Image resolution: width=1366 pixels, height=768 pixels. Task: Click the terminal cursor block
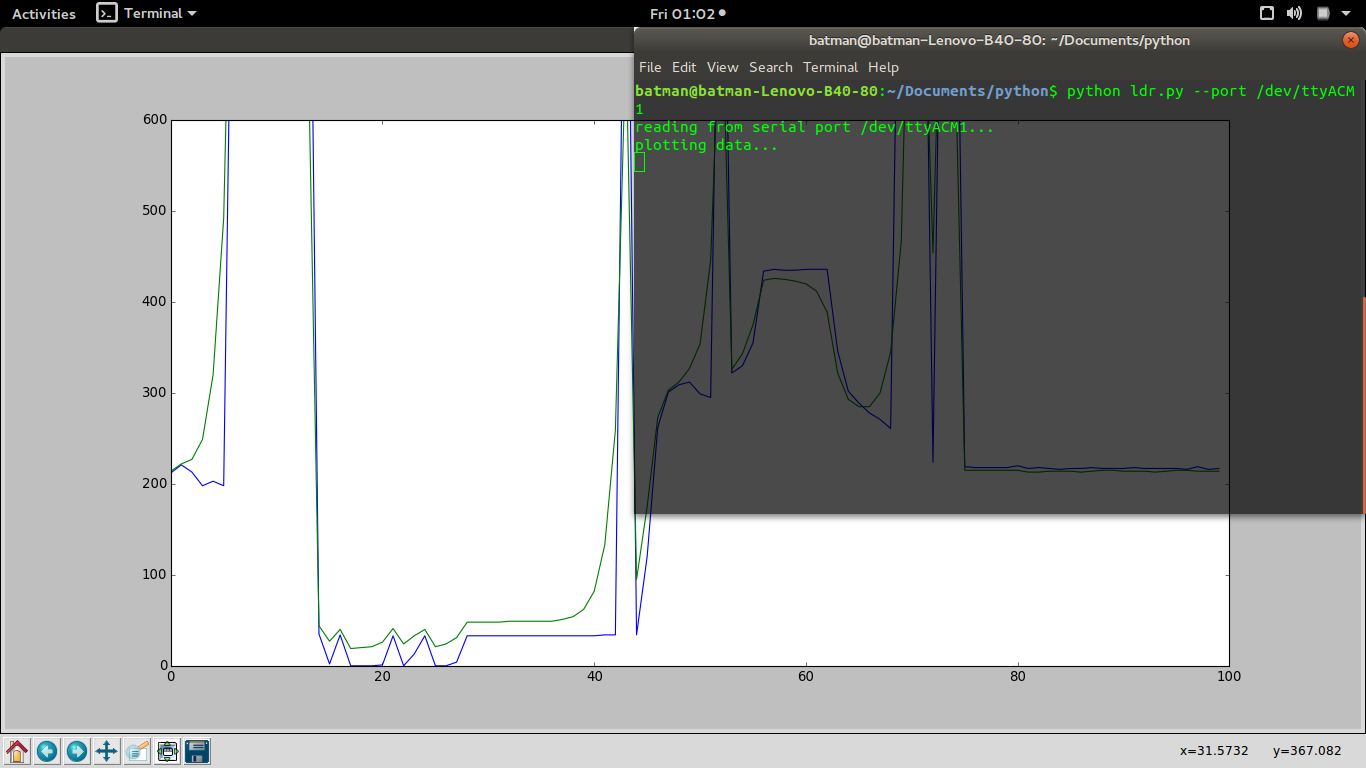(640, 162)
